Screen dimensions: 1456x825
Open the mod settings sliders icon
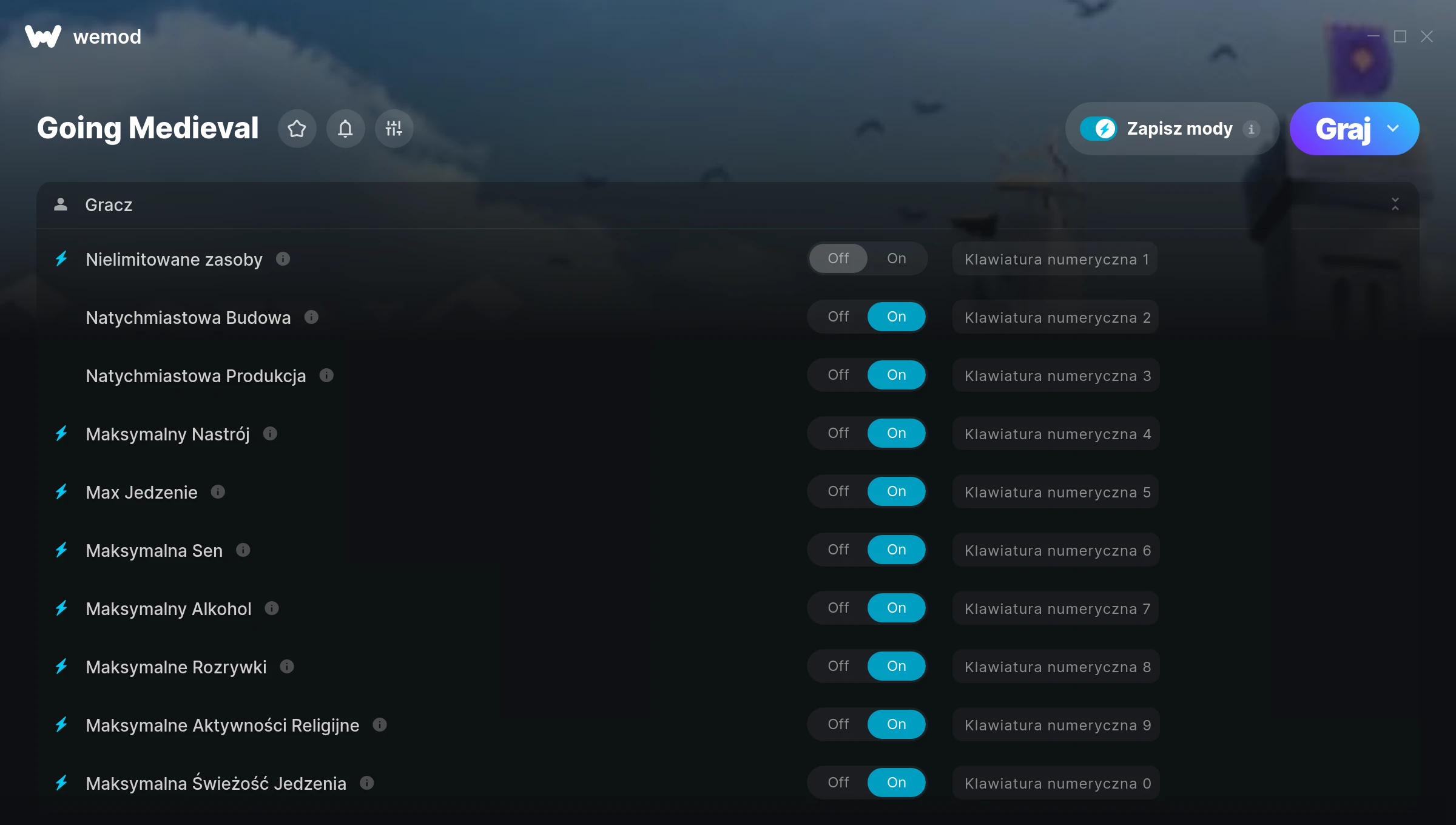point(394,129)
